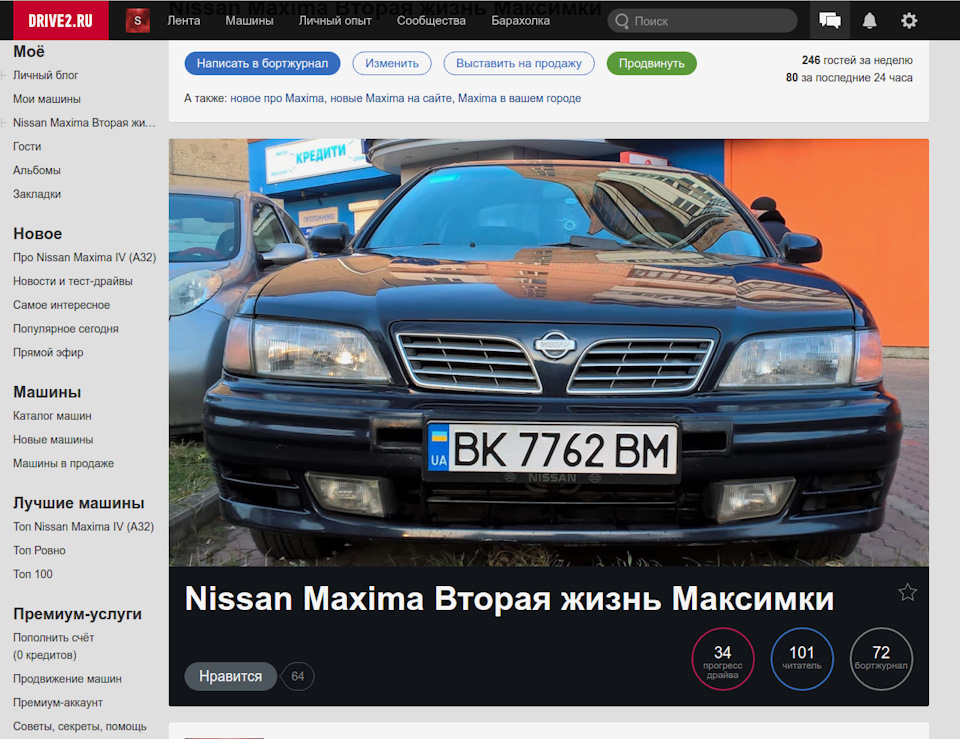Click the bookmark star icon
Image resolution: width=960 pixels, height=739 pixels.
pos(907,592)
